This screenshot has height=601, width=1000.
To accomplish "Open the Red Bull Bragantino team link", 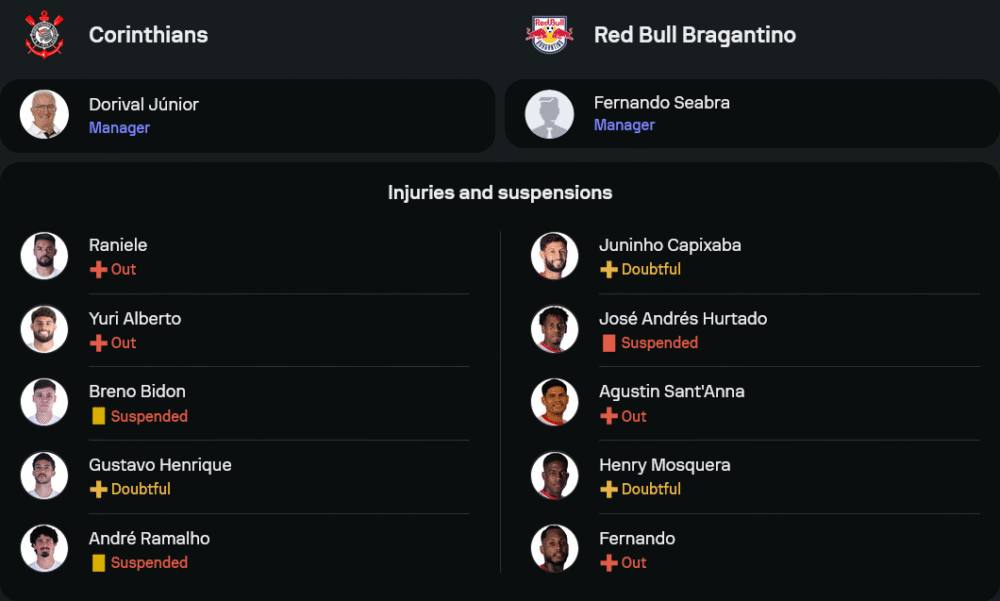I will 695,35.
